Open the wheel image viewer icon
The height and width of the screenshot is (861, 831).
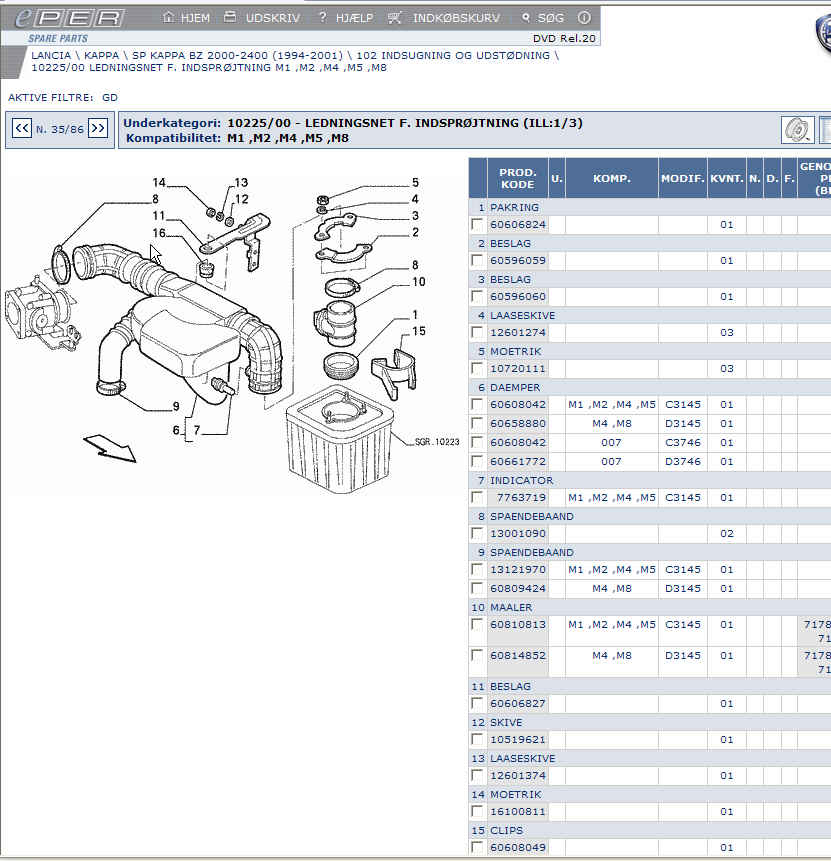coord(797,130)
